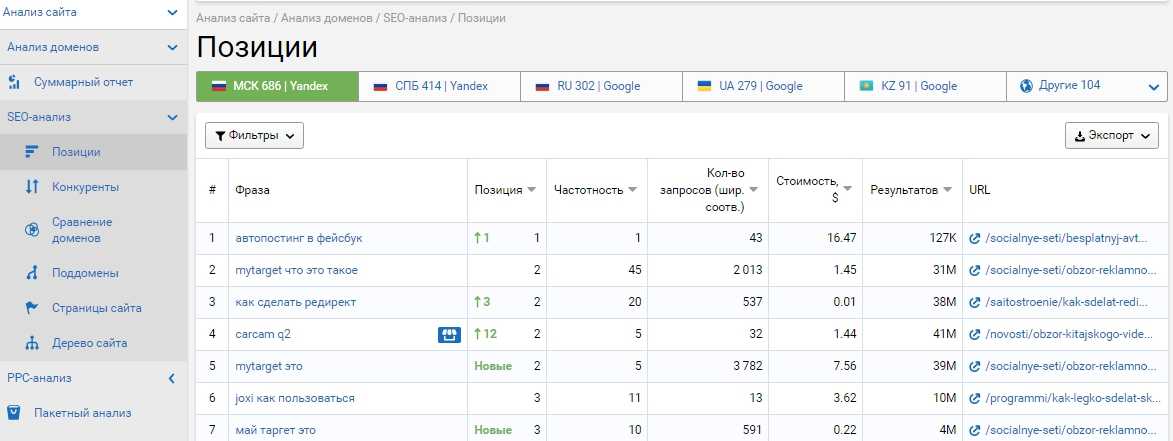Open external link icon for mytarget это row
The height and width of the screenshot is (441, 1173).
[x=974, y=367]
